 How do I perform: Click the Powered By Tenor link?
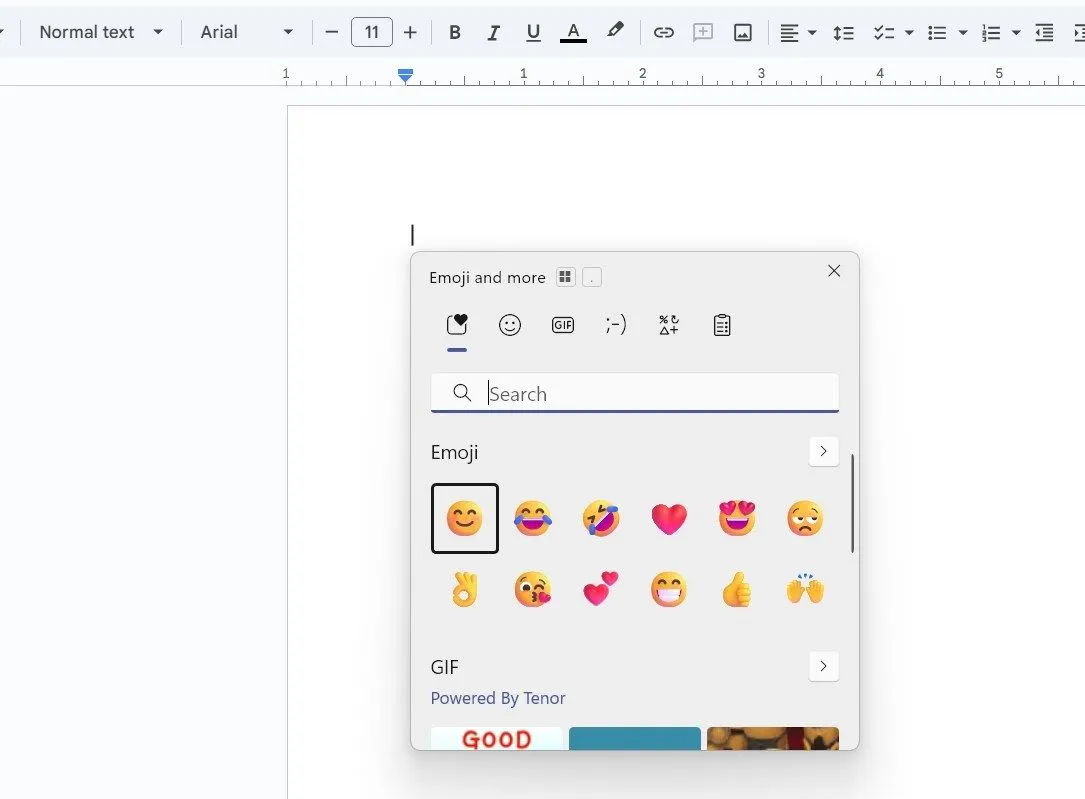point(498,698)
